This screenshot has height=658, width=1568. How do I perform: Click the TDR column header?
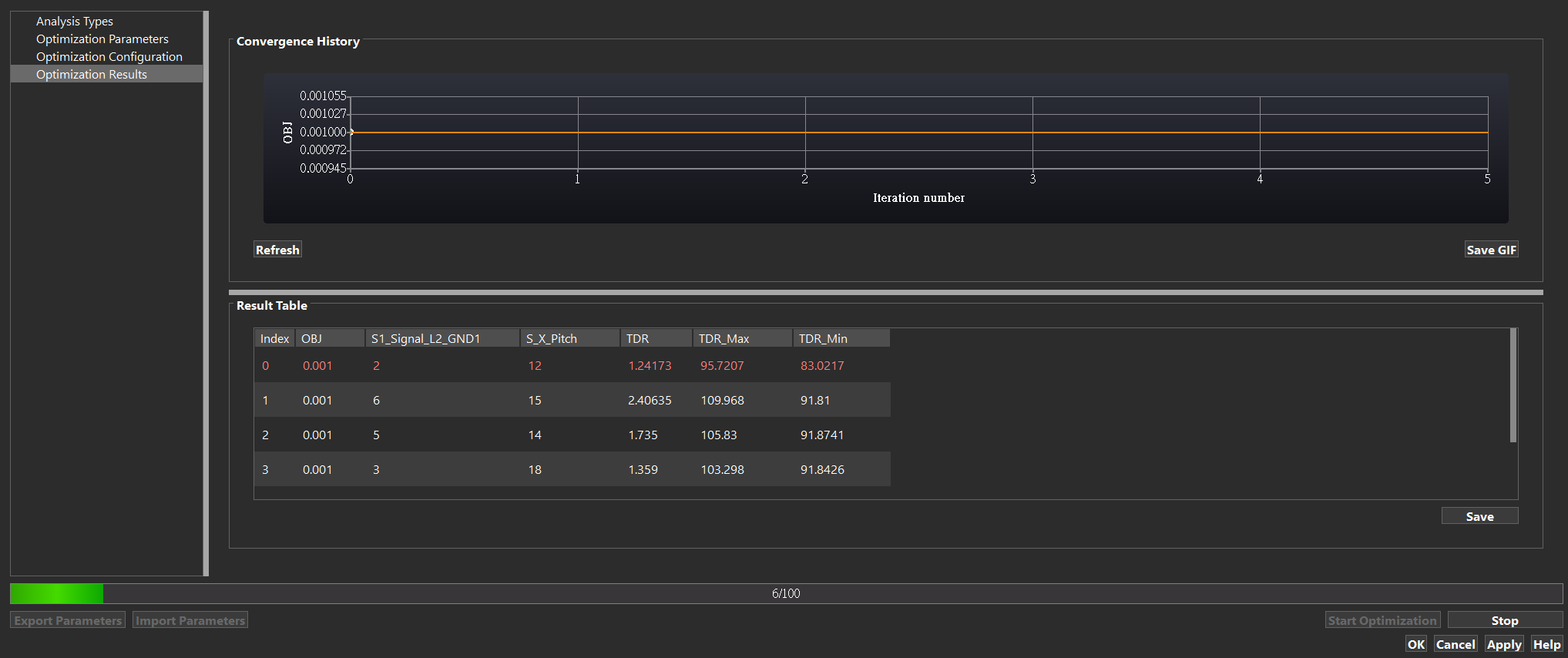656,338
